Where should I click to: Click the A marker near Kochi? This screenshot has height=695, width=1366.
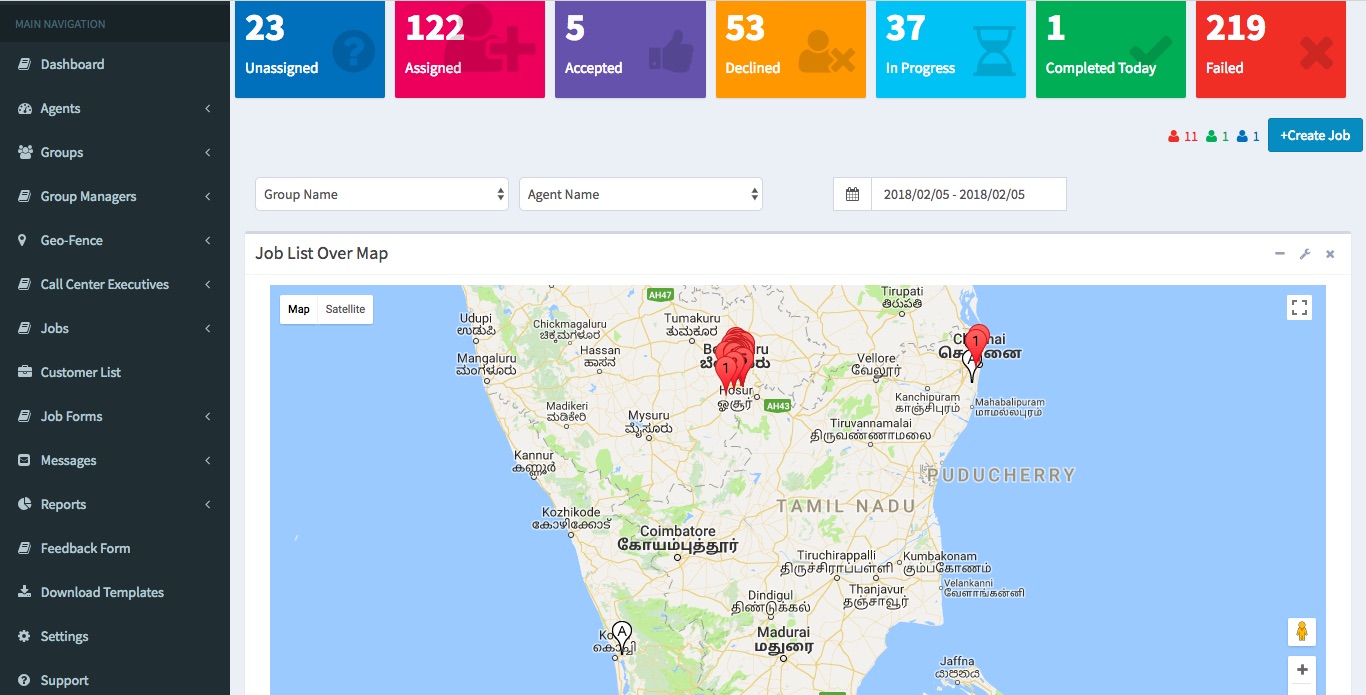pos(622,637)
